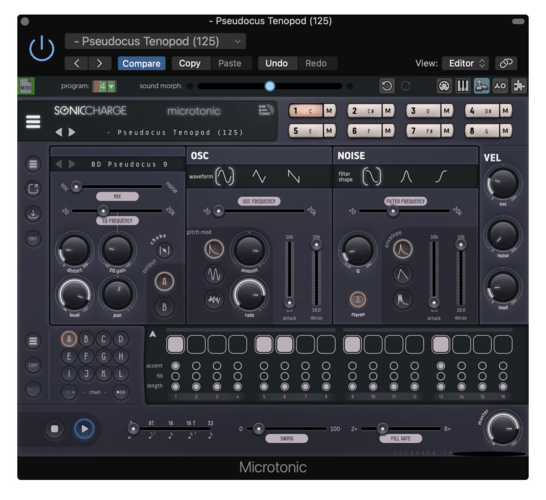
Task: Click the Undo button in host toolbar
Action: click(x=276, y=63)
